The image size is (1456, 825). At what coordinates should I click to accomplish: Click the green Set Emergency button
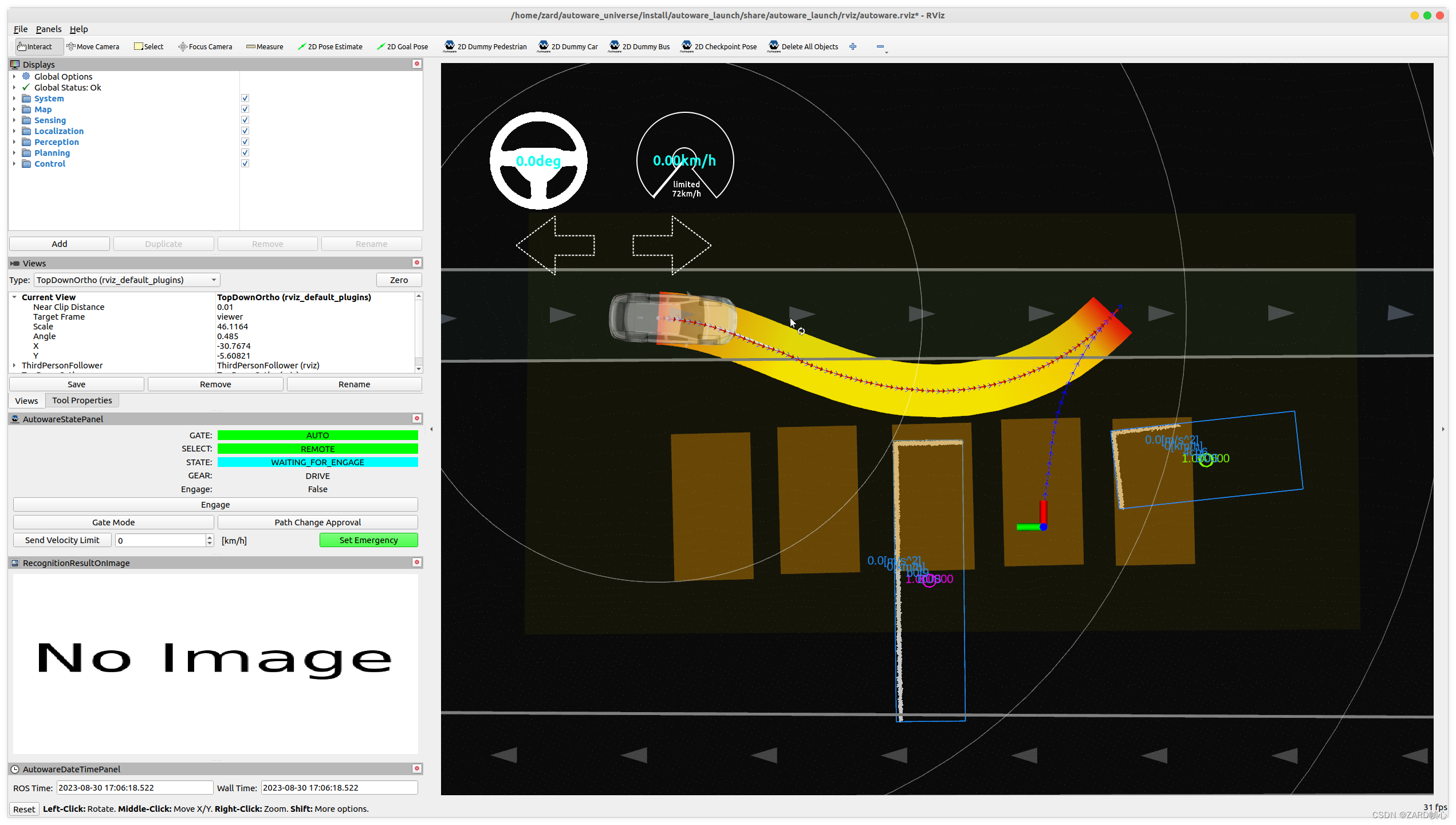point(368,540)
